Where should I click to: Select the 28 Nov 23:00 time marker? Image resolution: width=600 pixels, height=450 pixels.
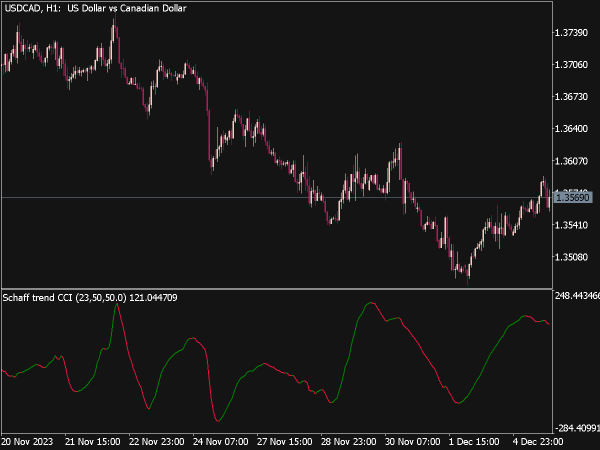(x=348, y=441)
